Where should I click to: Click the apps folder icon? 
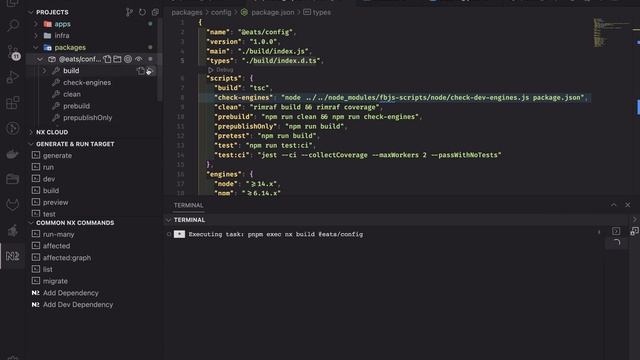pyautogui.click(x=48, y=24)
